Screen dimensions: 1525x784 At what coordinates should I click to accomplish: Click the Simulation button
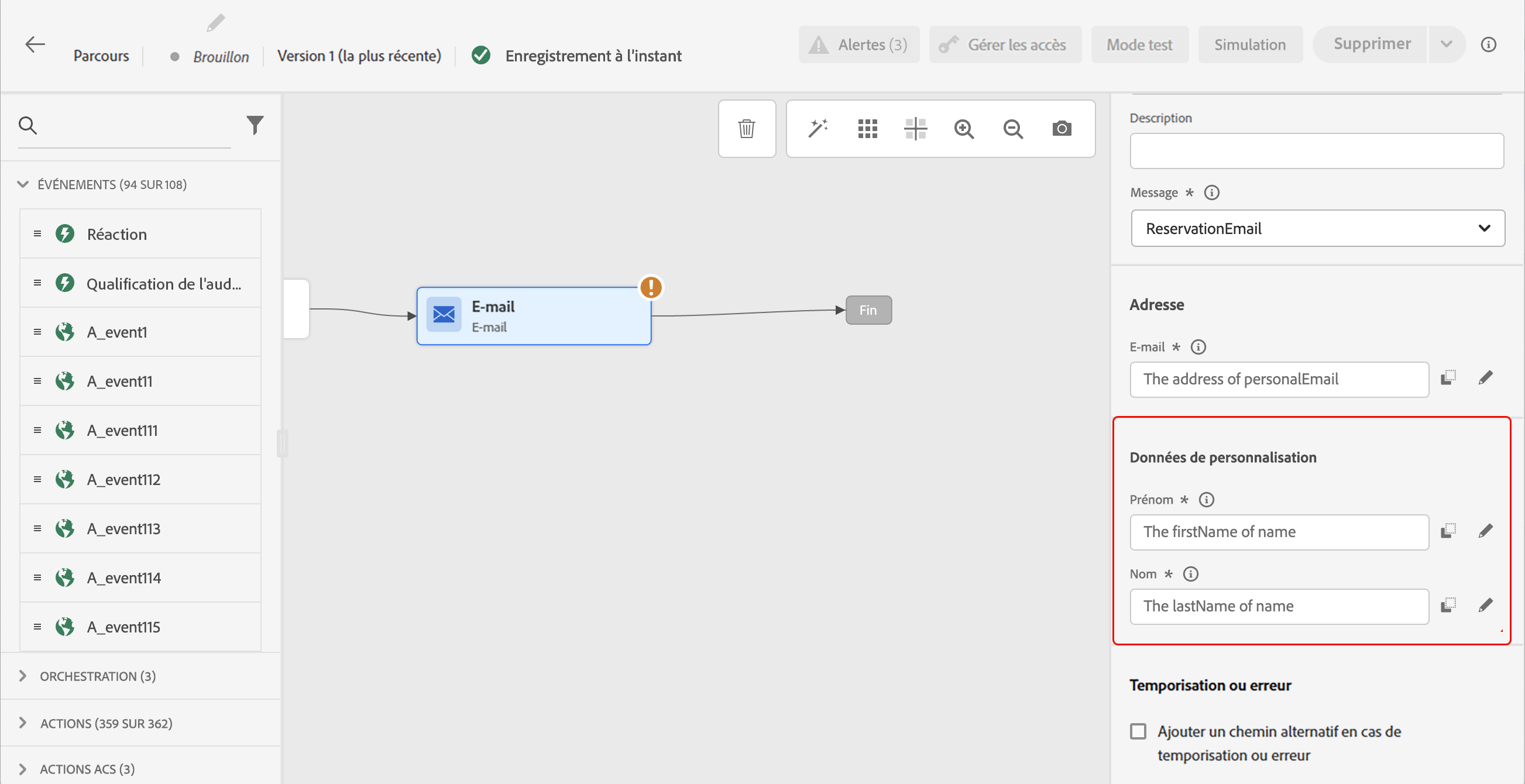point(1250,45)
